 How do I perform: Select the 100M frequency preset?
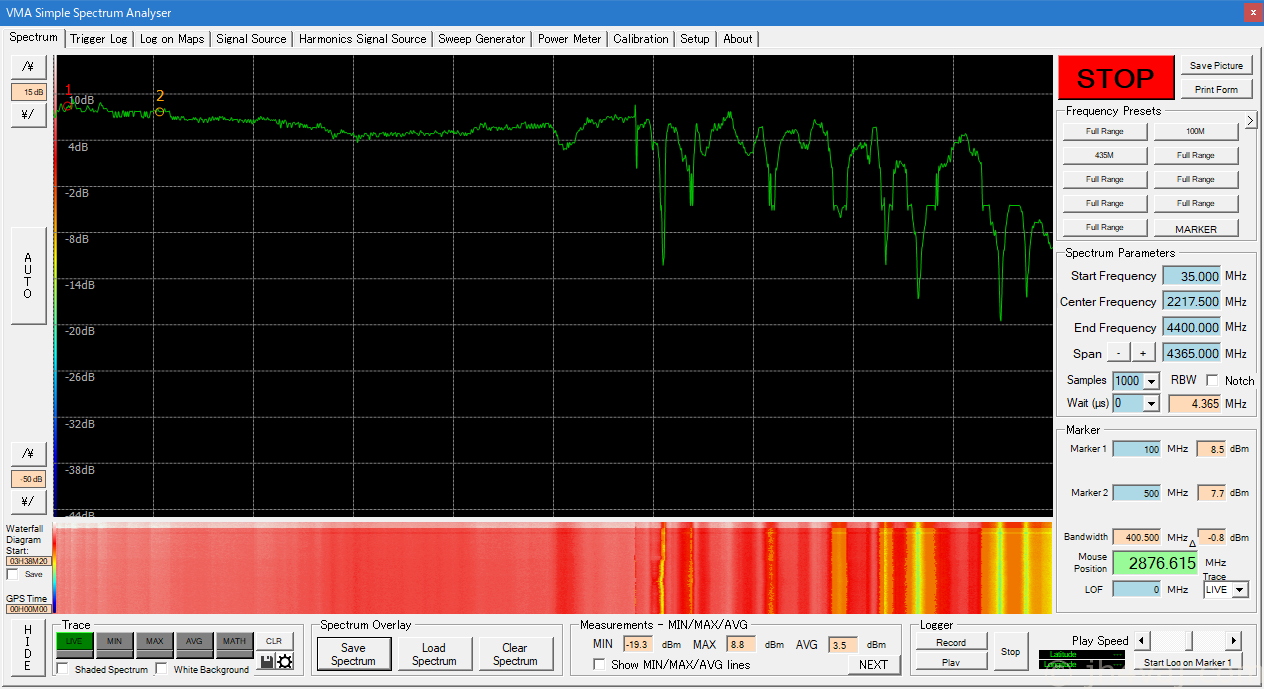pyautogui.click(x=1196, y=131)
